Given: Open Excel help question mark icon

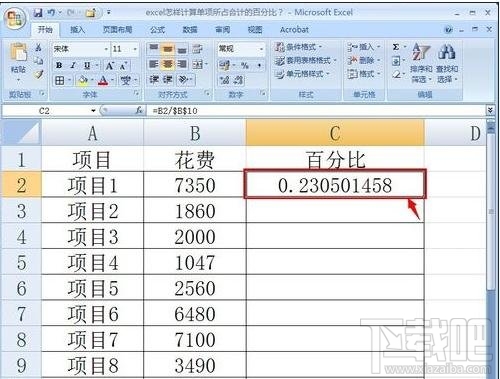Looking at the screenshot, I should click(448, 30).
